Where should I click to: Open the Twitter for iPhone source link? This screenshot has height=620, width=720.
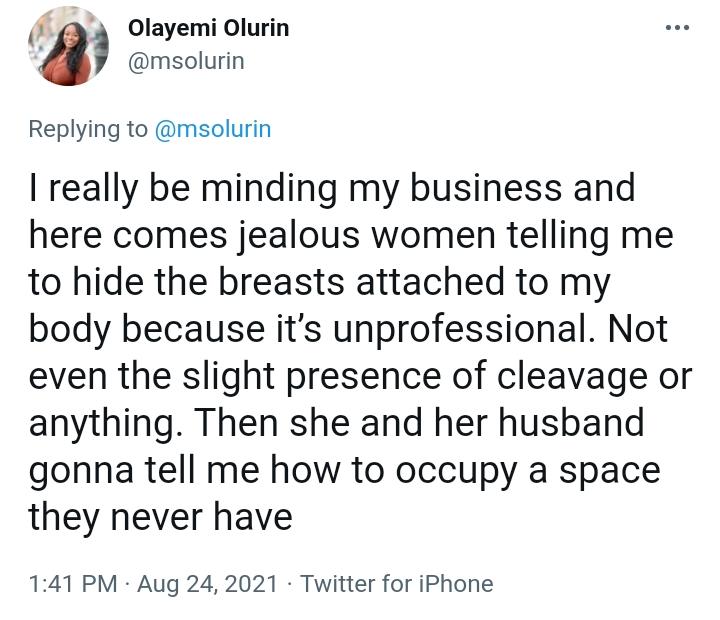click(x=396, y=583)
